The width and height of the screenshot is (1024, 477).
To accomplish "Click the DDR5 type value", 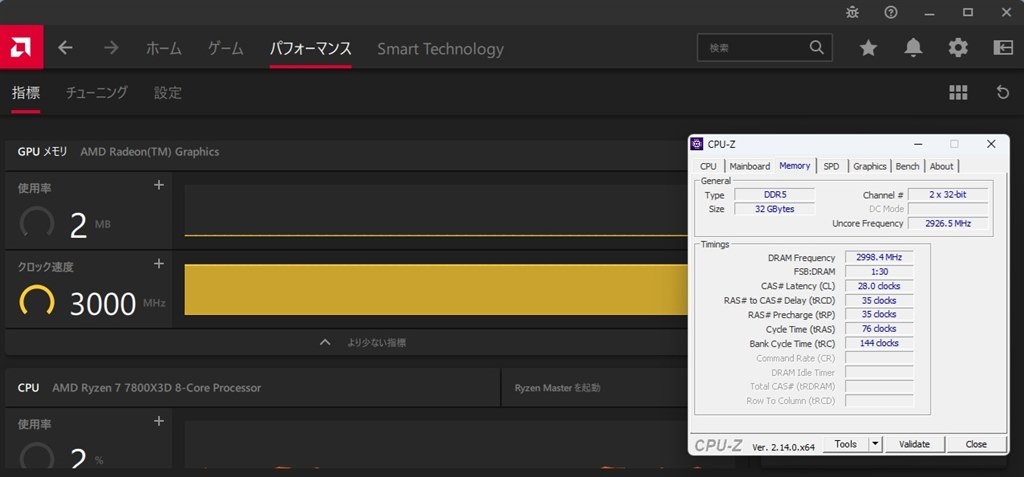I will (775, 195).
